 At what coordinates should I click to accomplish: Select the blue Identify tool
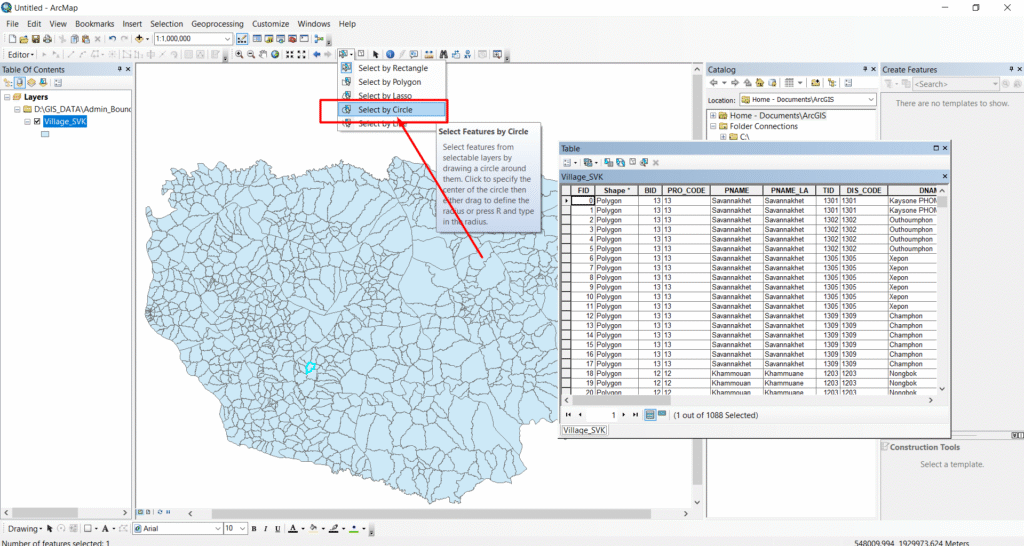(x=390, y=55)
